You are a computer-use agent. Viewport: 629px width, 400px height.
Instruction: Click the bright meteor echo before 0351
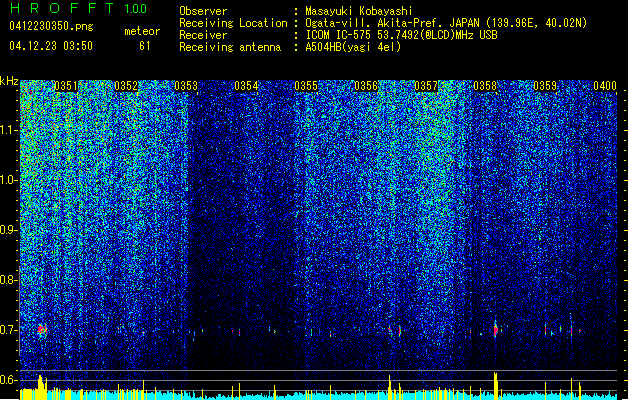point(42,330)
